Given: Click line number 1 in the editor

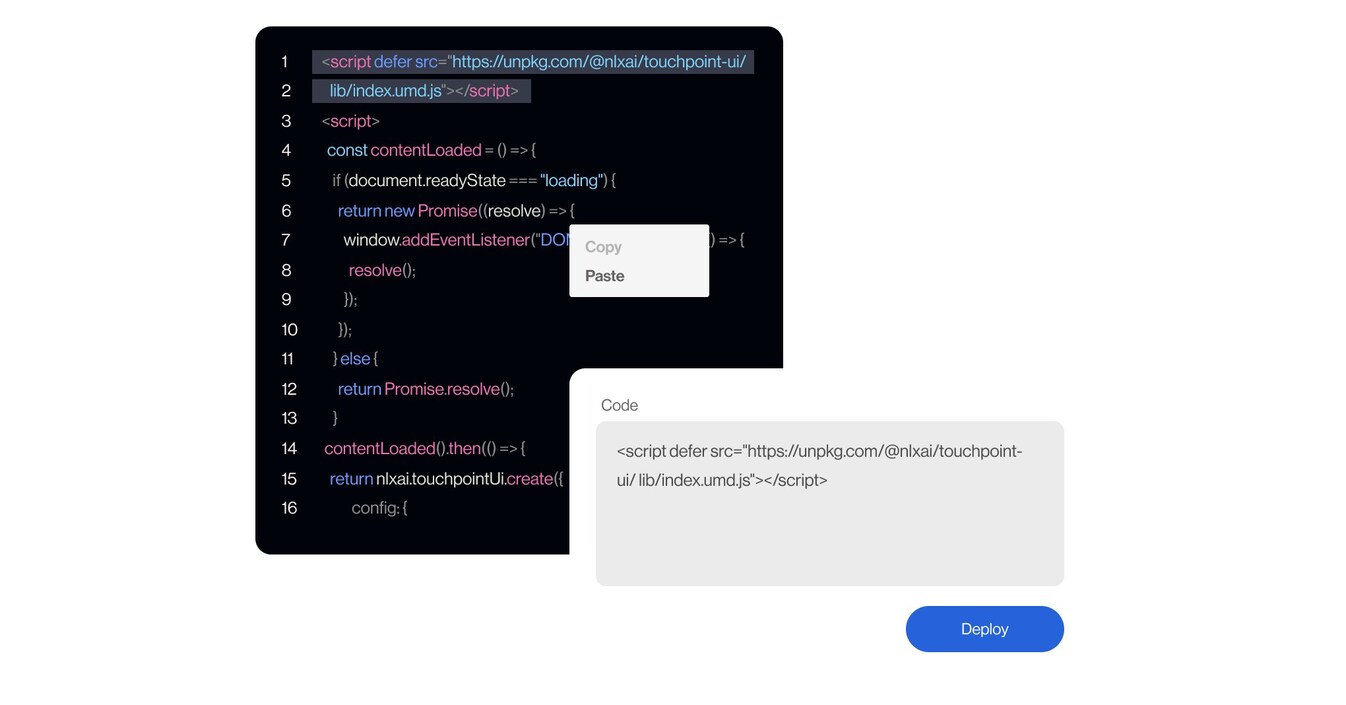Looking at the screenshot, I should (x=284, y=61).
